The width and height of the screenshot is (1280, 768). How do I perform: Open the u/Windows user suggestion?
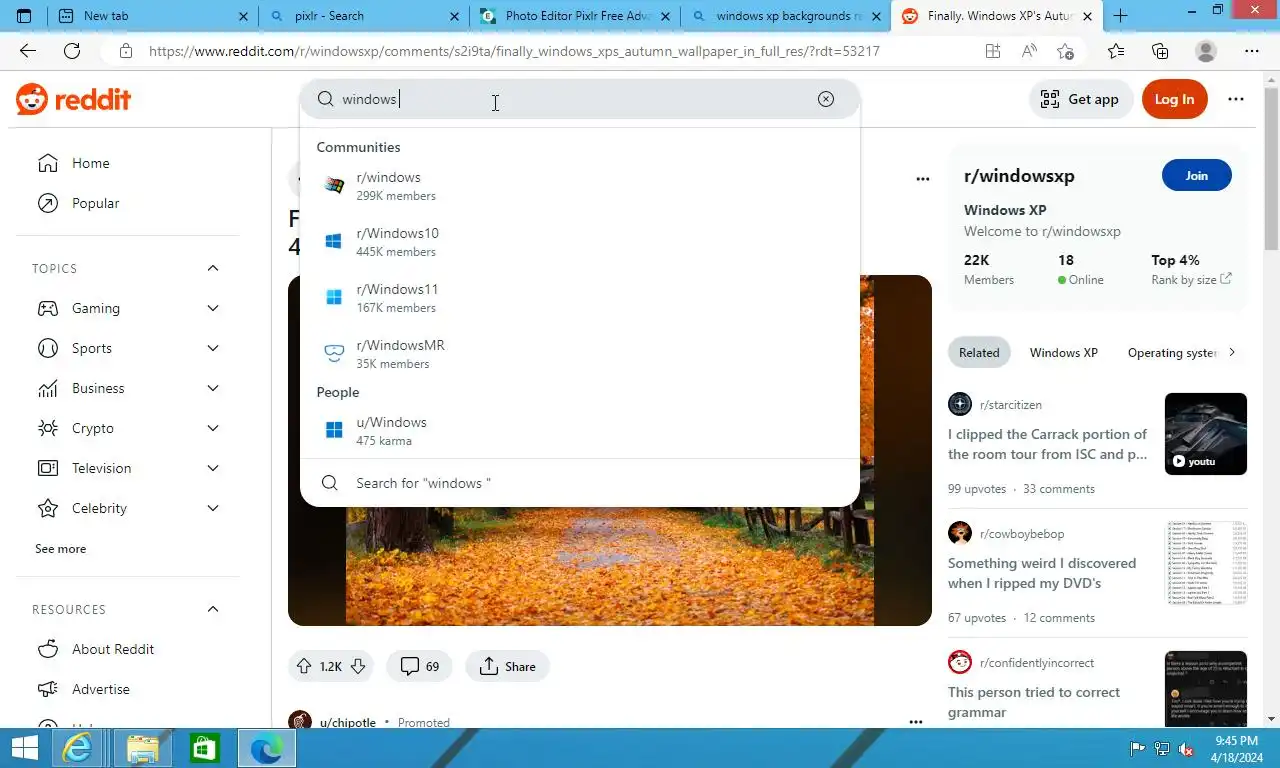click(580, 431)
